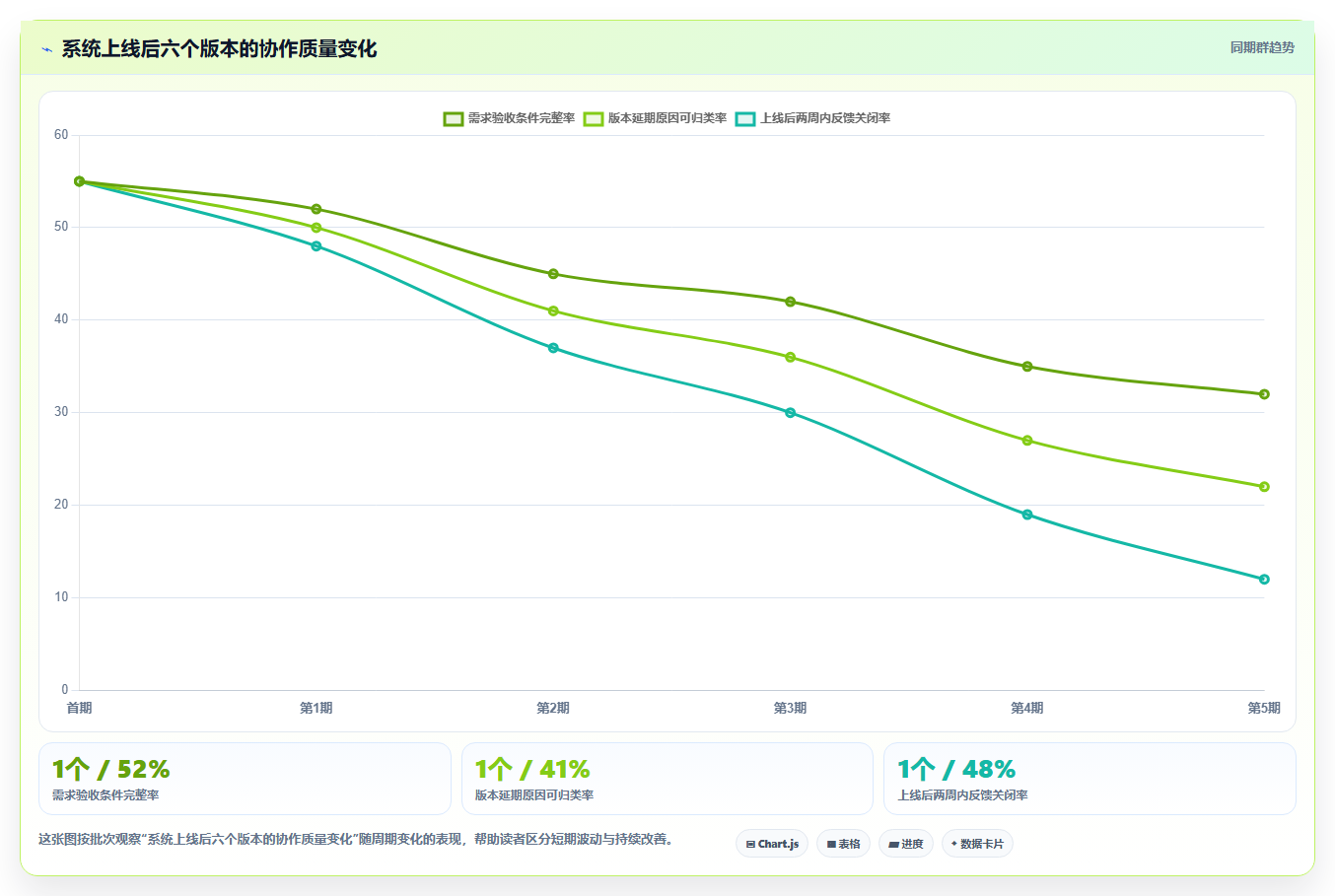Click the dark green 第3期 point at 42
Viewport: 1335px width, 896px height.
pyautogui.click(x=791, y=302)
